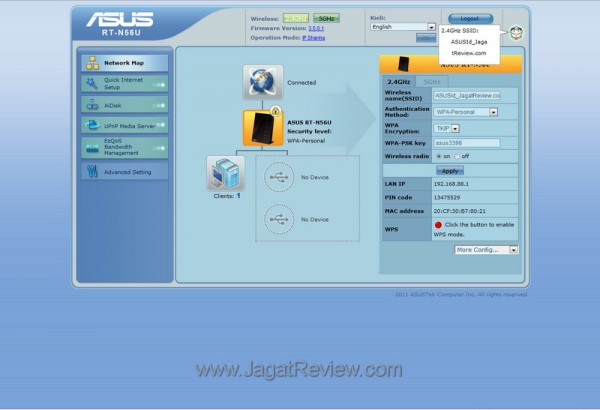This screenshot has width=600, height=410.
Task: Click the lower USB No Device icon
Action: click(279, 219)
